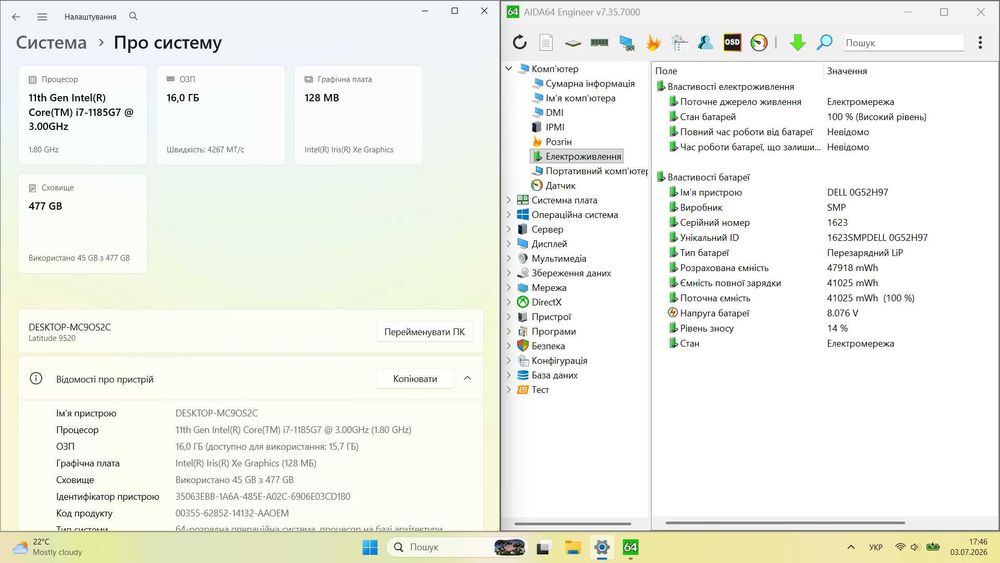Open the CPU chip tool in AIDA64 toolbar
The height and width of the screenshot is (563, 1000).
573,43
